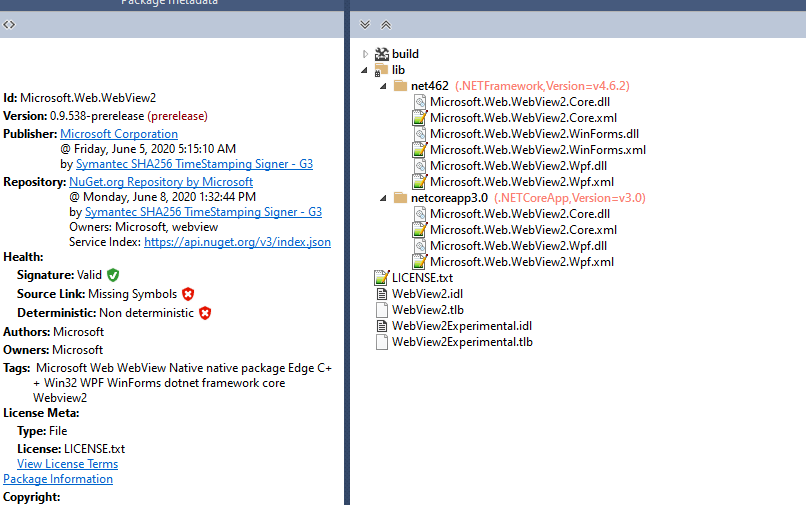Collapse all tree nodes with double-up chevron

pyautogui.click(x=386, y=25)
